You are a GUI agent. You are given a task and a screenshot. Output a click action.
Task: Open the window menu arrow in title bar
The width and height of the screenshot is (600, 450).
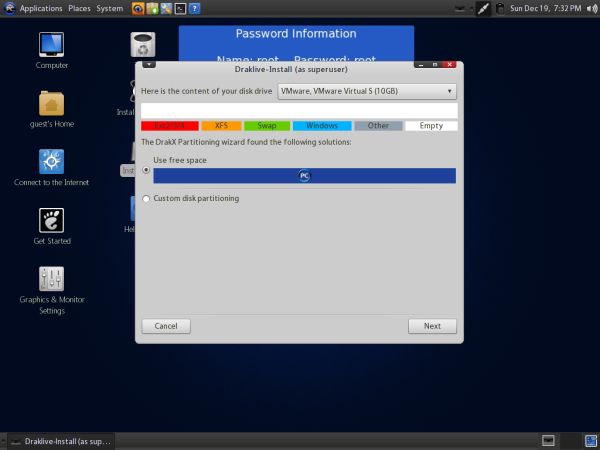pyautogui.click(x=149, y=64)
